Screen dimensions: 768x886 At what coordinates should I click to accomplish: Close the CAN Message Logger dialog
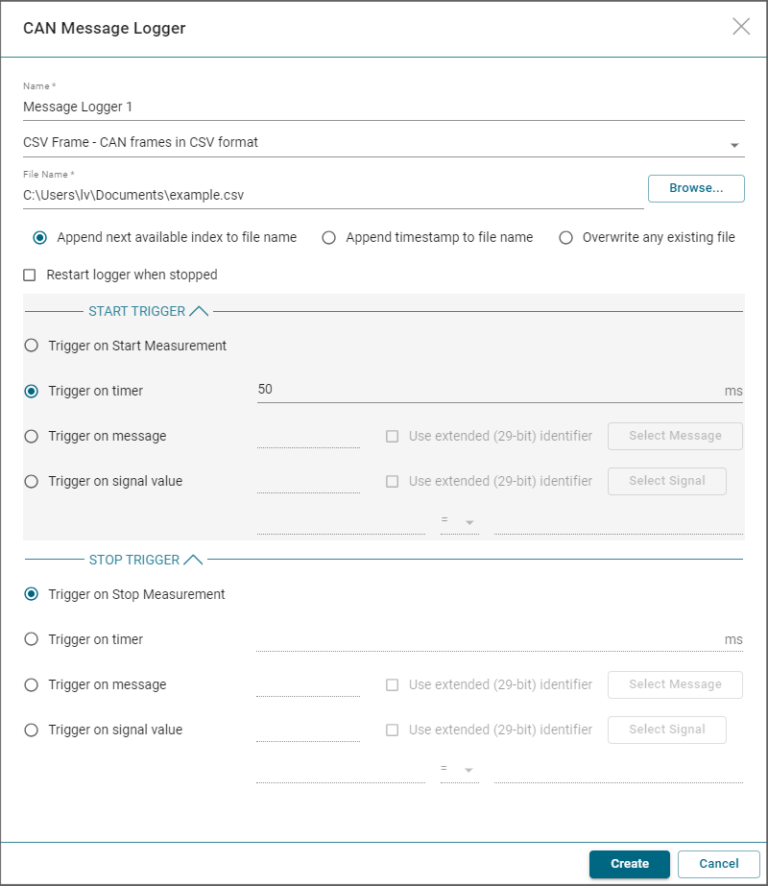741,27
